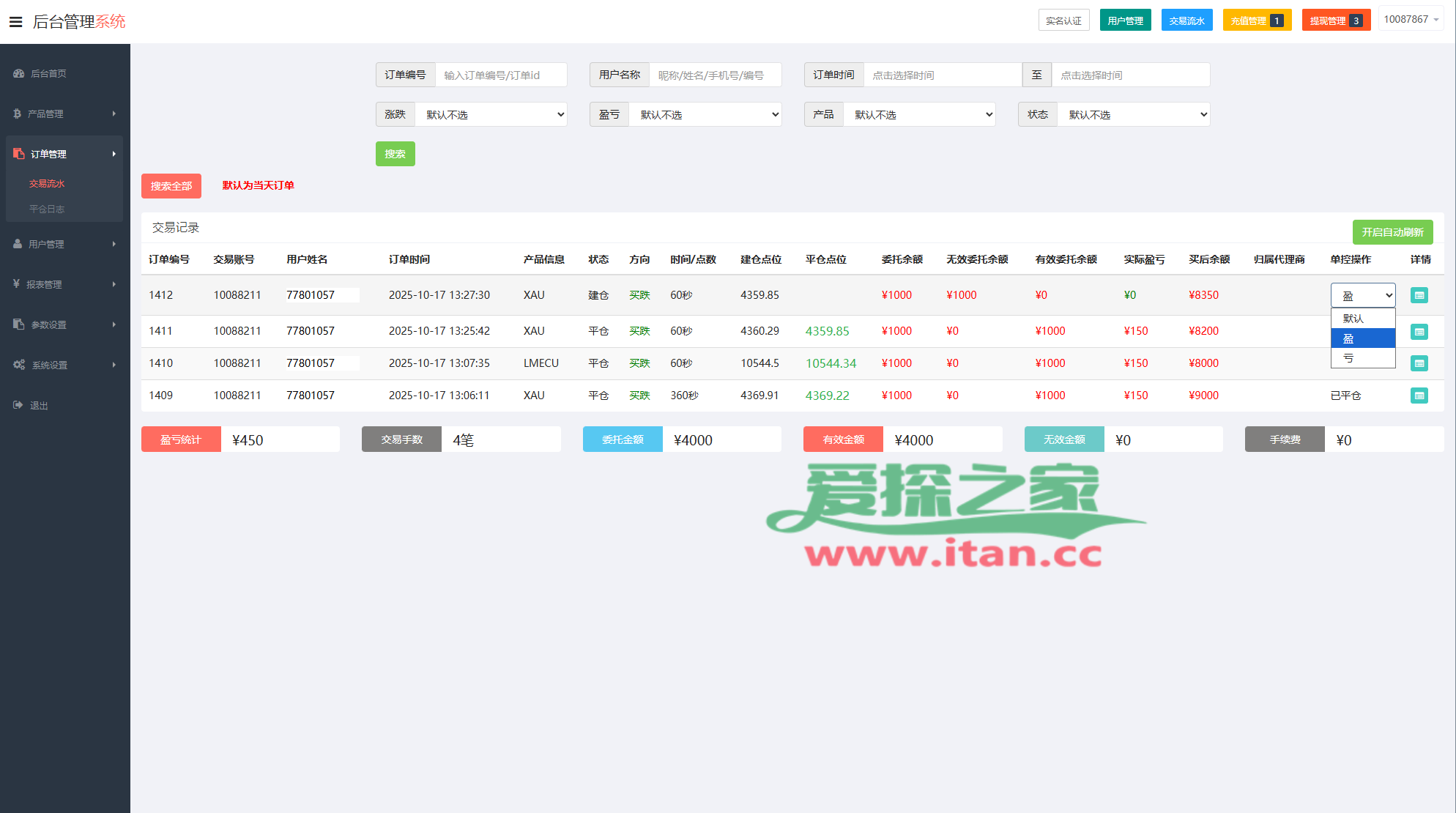Viewport: 1456px width, 813px height.
Task: Open details icon for order 1412
Action: point(1419,295)
